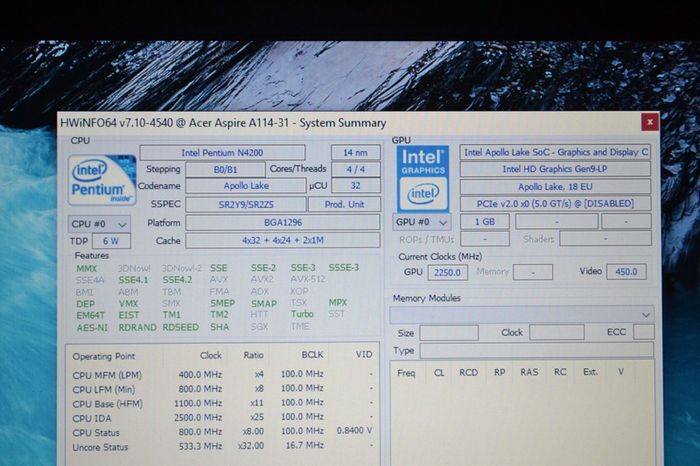Click the 6 W TDP value
Screen dimensions: 700x466
pyautogui.click(x=111, y=241)
